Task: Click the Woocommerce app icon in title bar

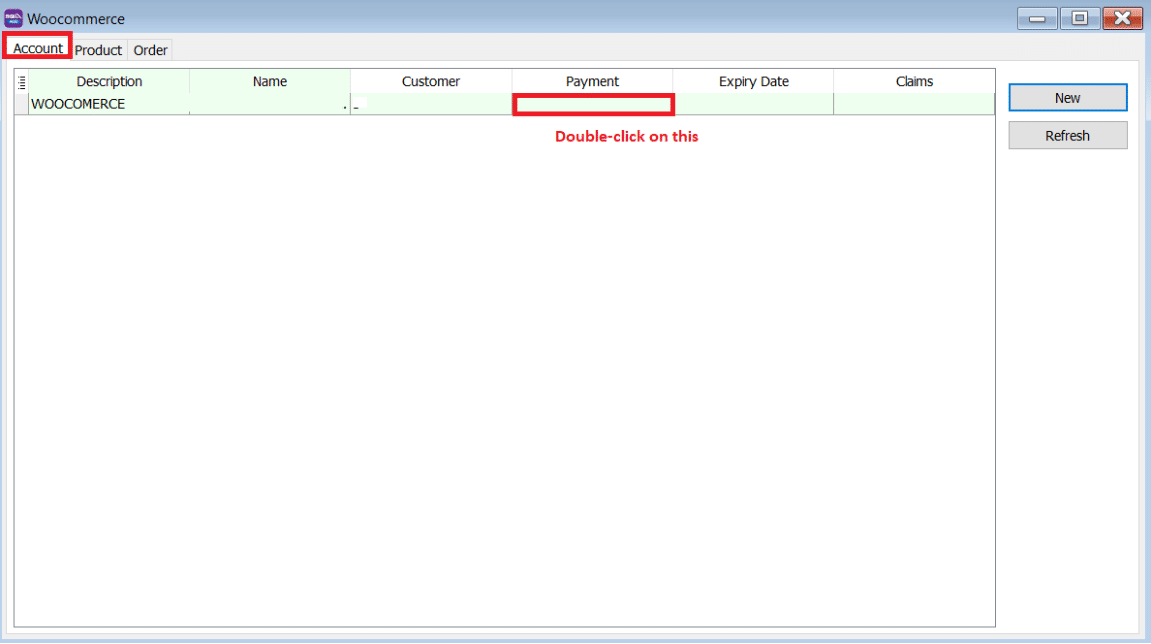Action: tap(14, 18)
